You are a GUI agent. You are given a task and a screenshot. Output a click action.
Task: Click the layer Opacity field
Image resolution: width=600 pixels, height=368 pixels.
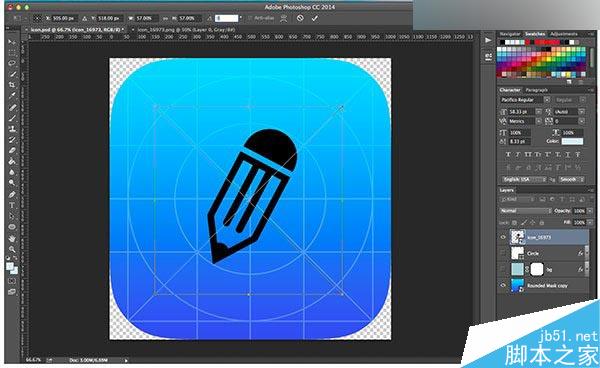(x=579, y=211)
